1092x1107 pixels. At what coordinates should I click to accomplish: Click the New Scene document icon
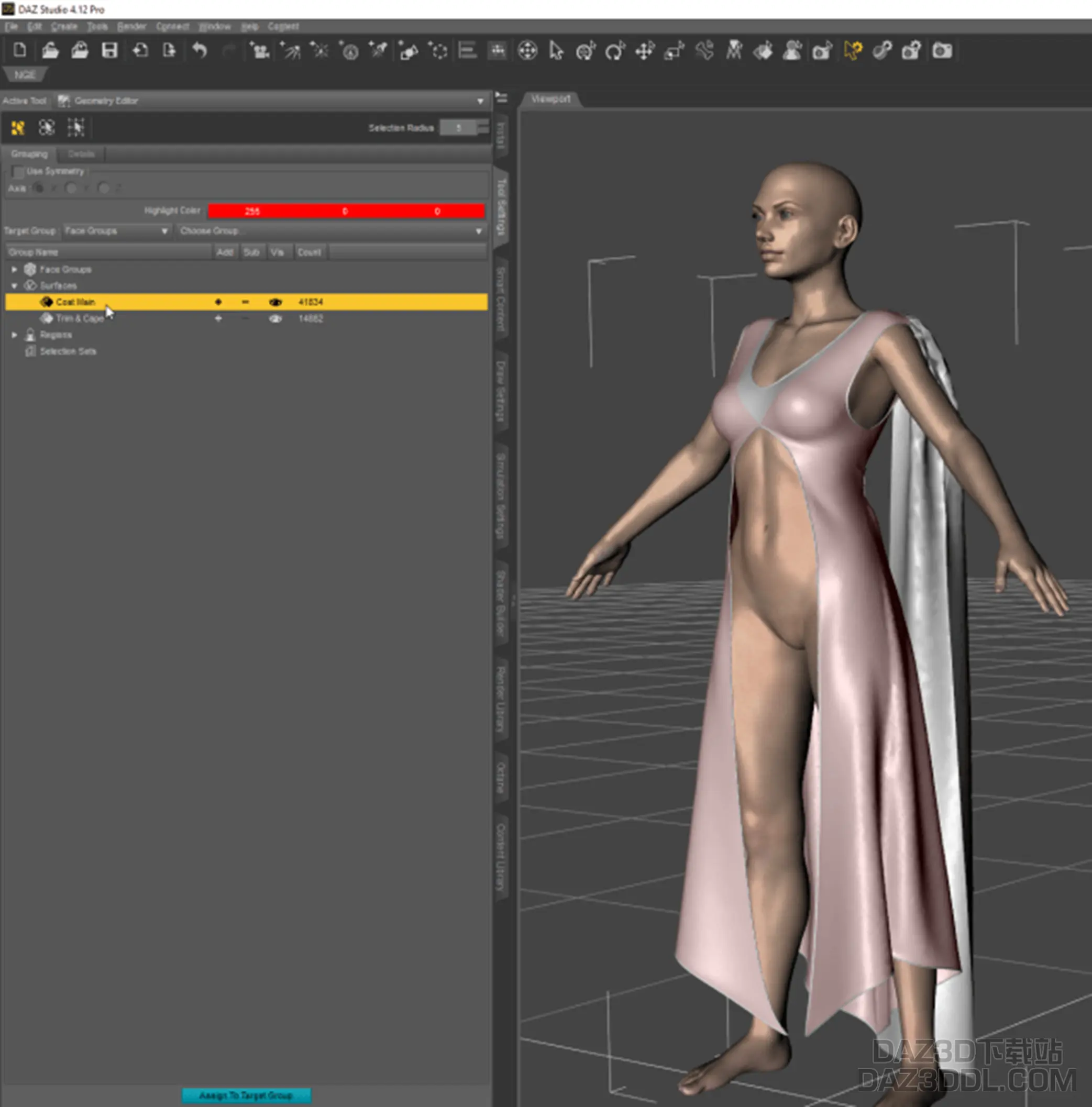20,50
